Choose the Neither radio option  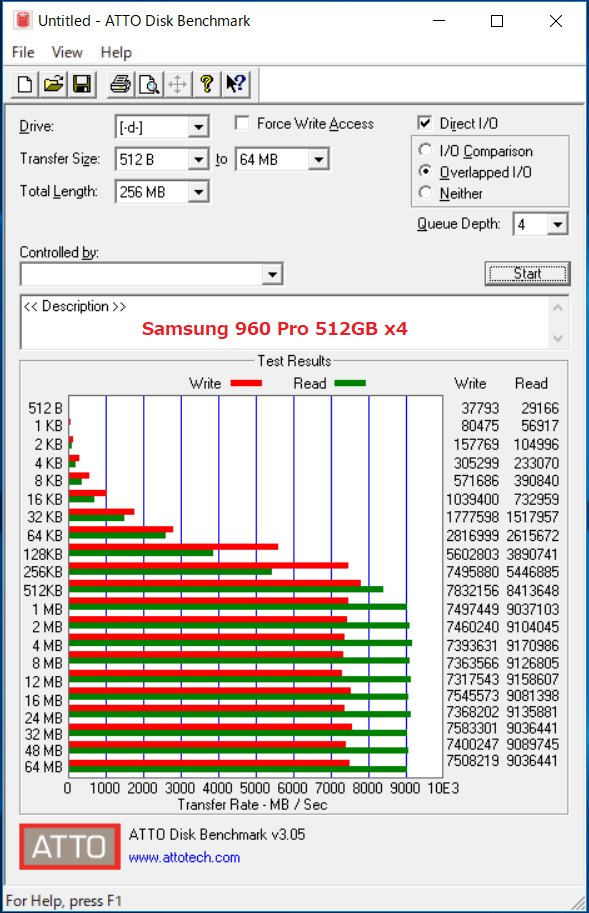(x=425, y=193)
